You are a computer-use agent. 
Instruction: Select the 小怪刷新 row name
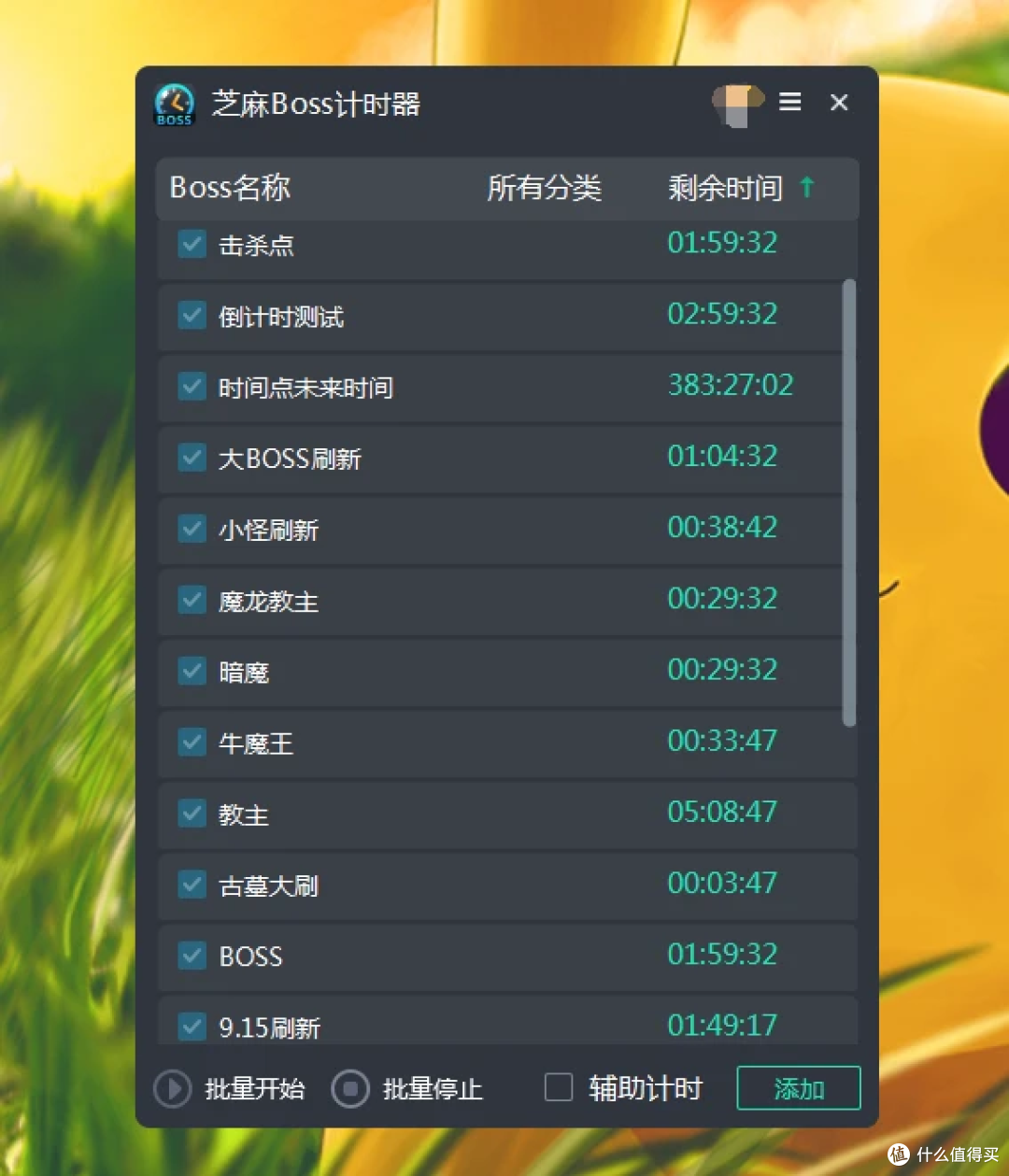268,531
